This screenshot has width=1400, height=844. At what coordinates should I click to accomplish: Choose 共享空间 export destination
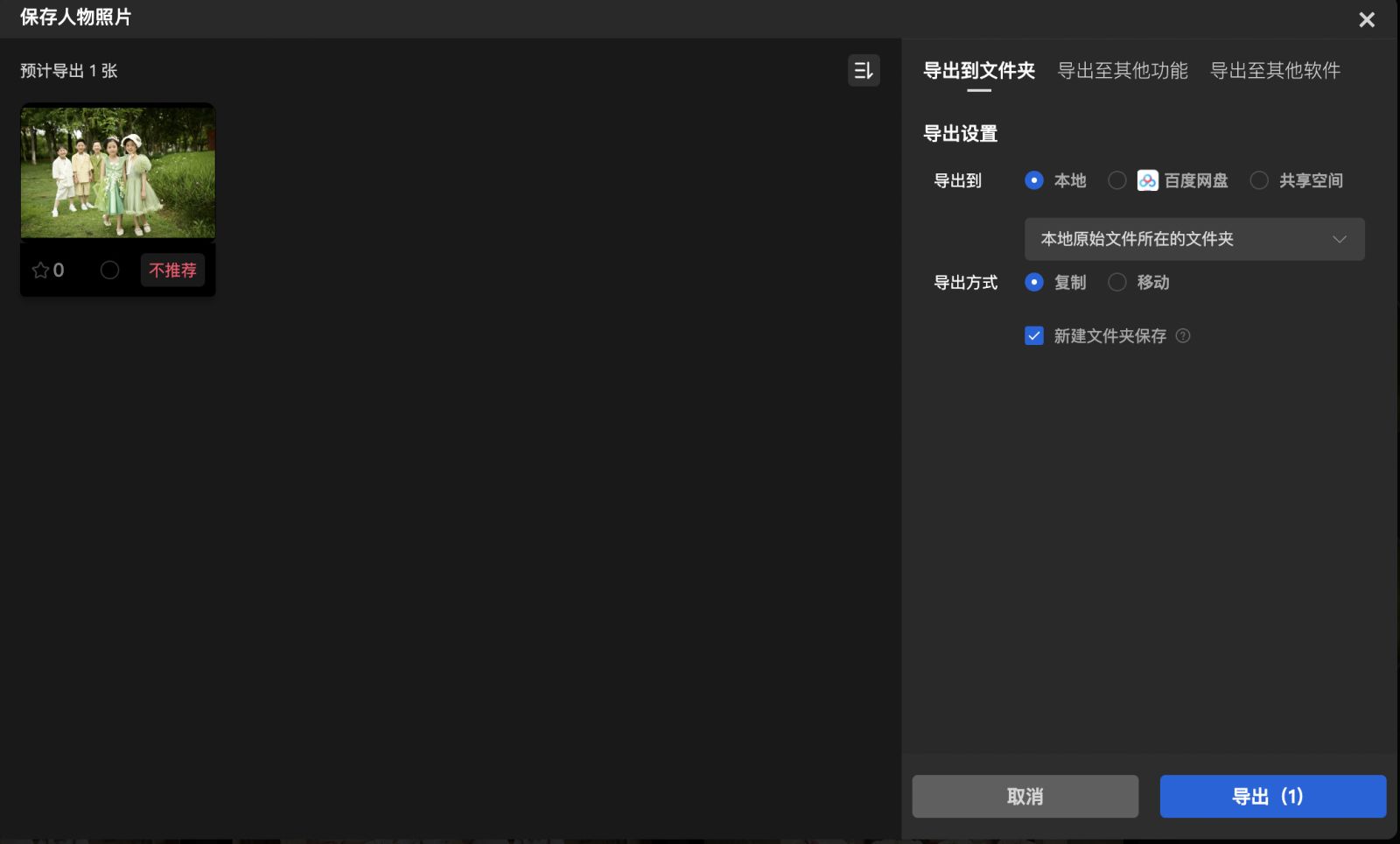pyautogui.click(x=1259, y=180)
